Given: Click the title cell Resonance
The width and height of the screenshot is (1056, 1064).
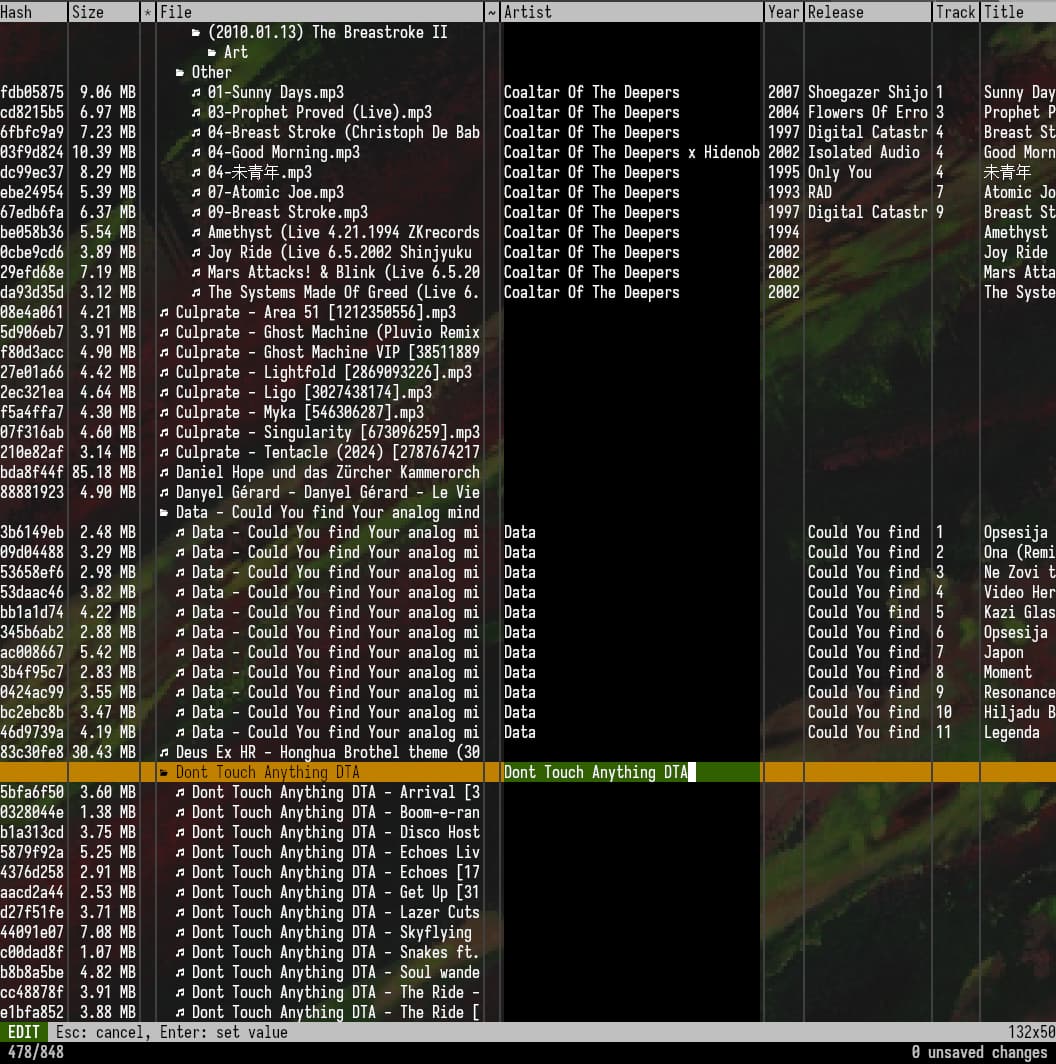Looking at the screenshot, I should tap(1019, 693).
